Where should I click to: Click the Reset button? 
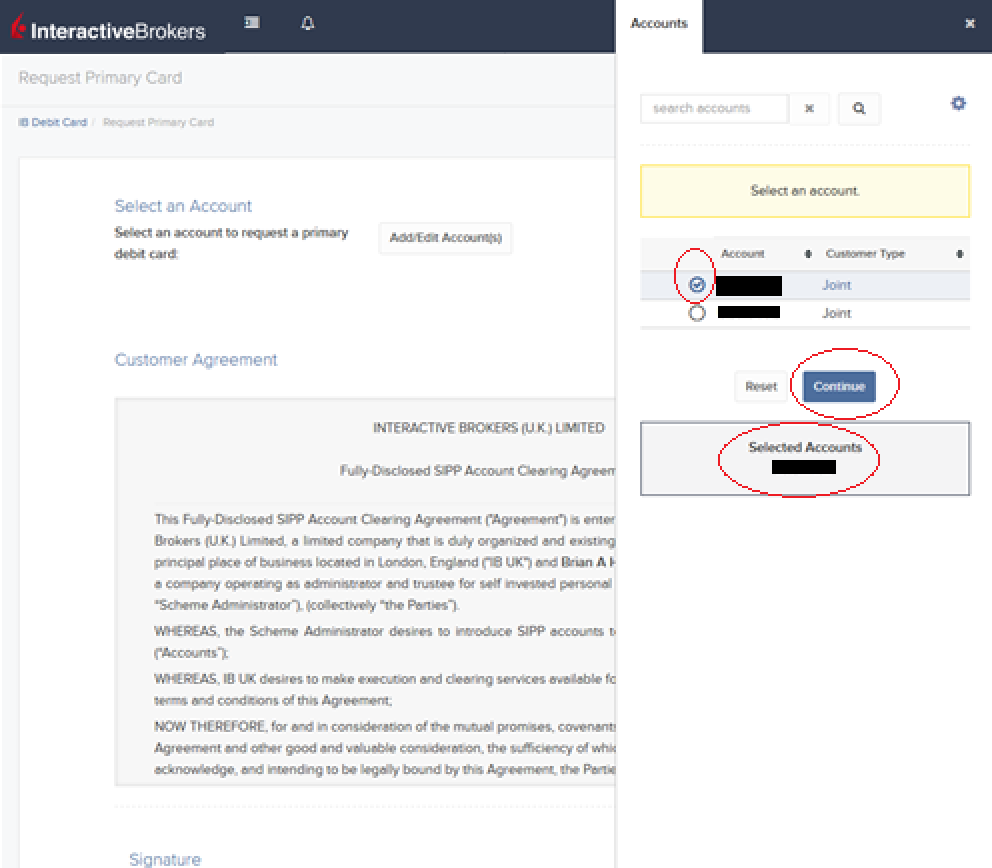pos(760,386)
